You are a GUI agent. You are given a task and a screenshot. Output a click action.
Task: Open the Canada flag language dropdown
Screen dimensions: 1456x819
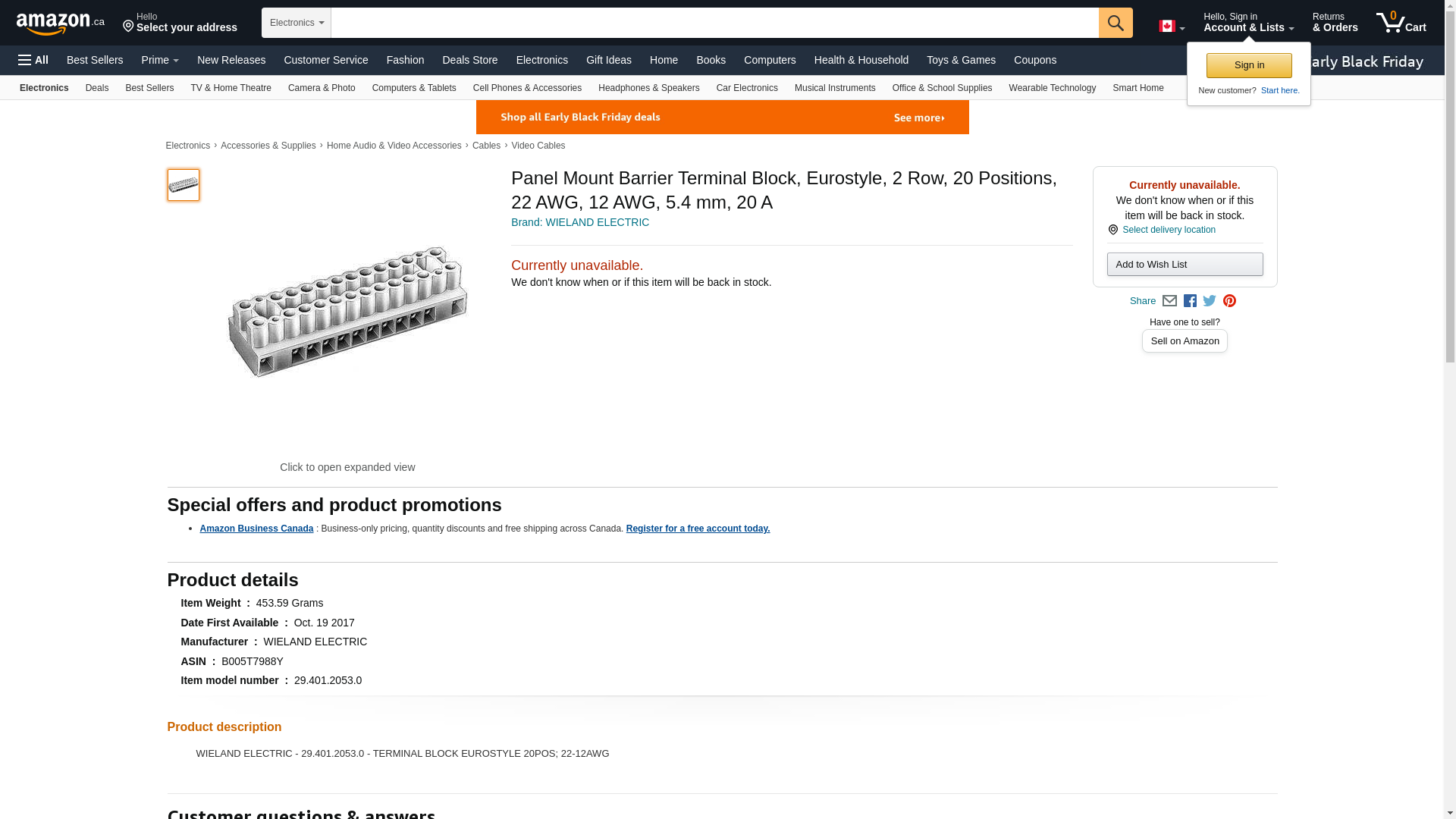(1171, 27)
